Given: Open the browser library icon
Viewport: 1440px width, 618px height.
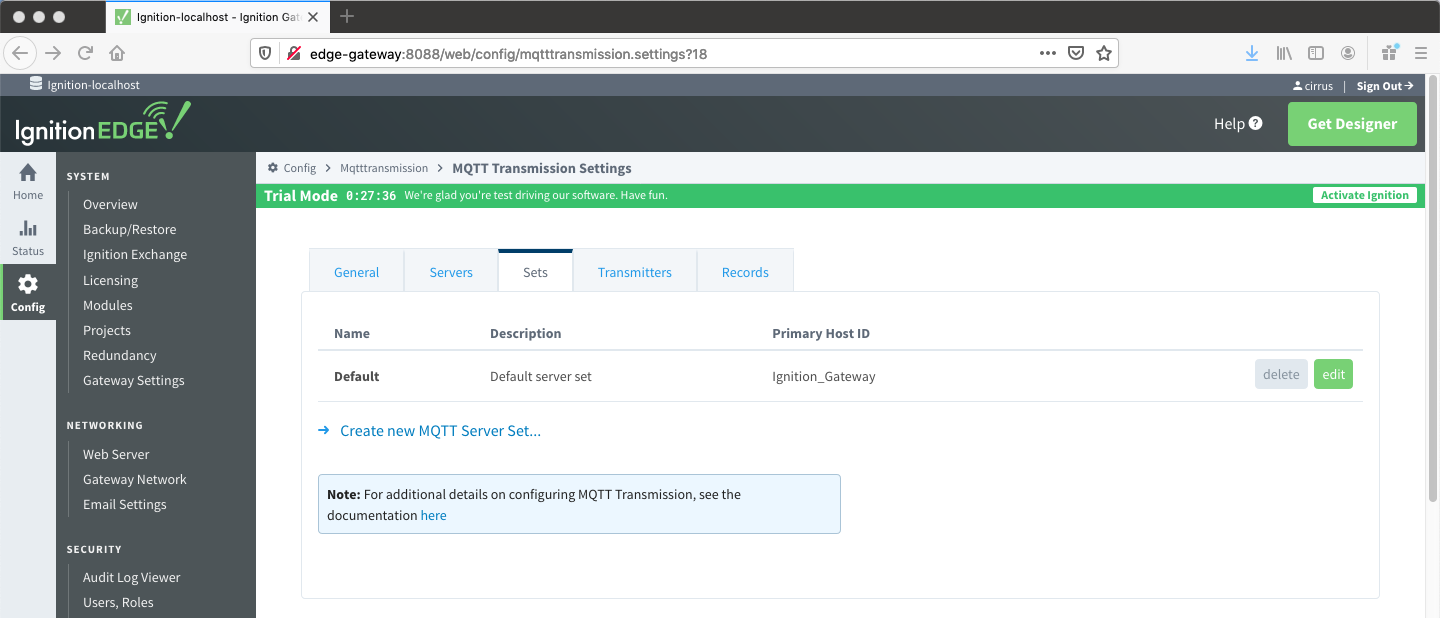Looking at the screenshot, I should (x=1285, y=53).
